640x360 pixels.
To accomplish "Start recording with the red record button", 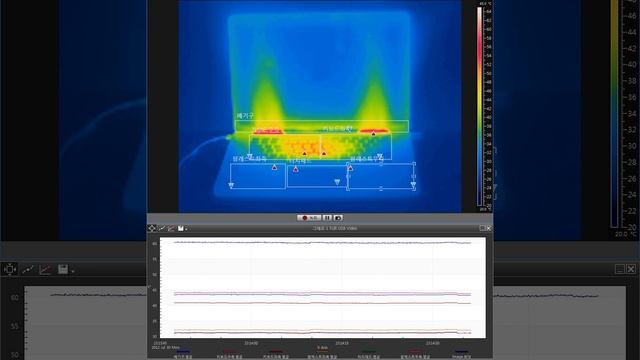I will point(309,218).
